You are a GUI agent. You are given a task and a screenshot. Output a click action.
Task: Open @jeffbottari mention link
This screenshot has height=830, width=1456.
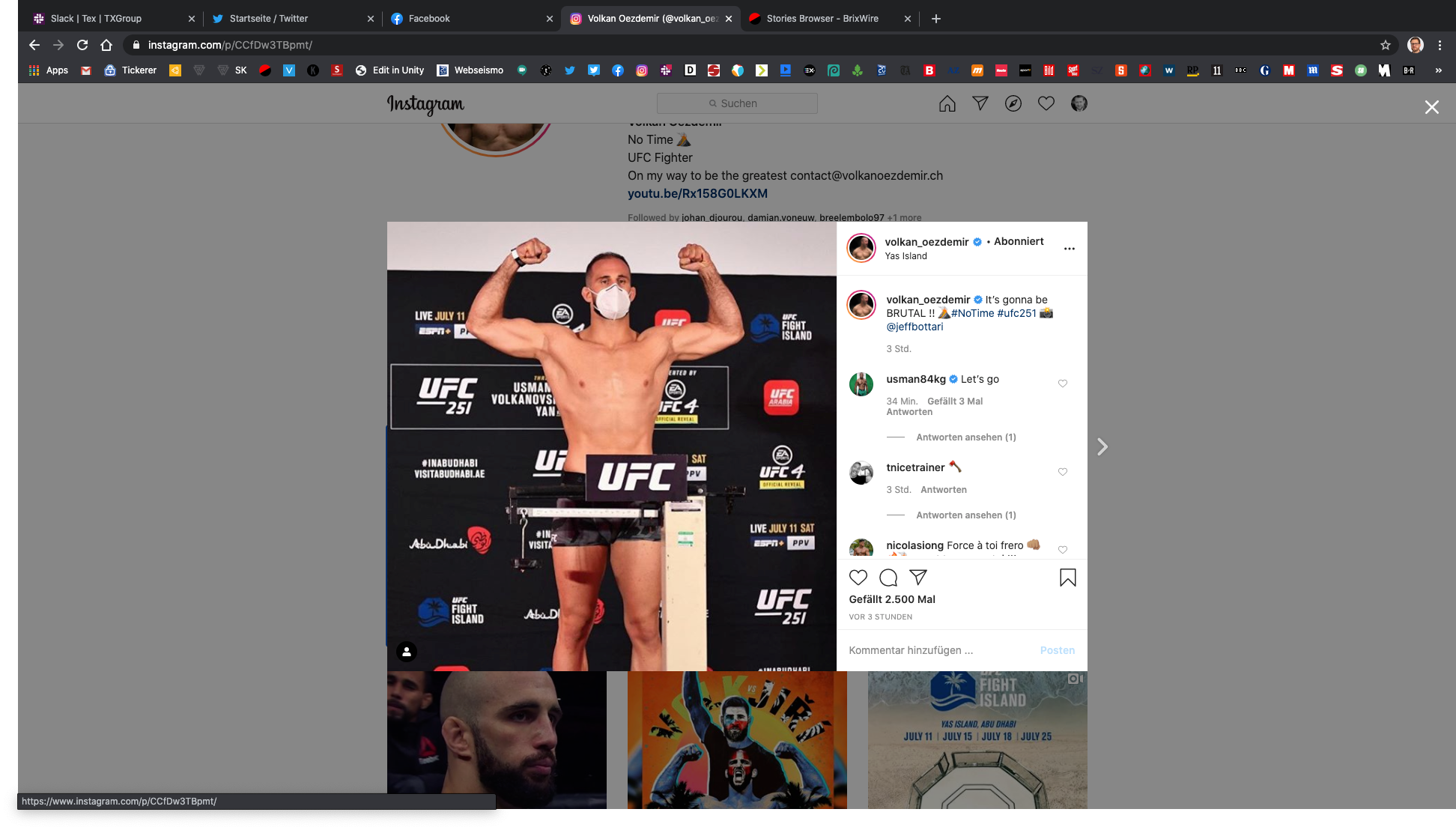(914, 327)
